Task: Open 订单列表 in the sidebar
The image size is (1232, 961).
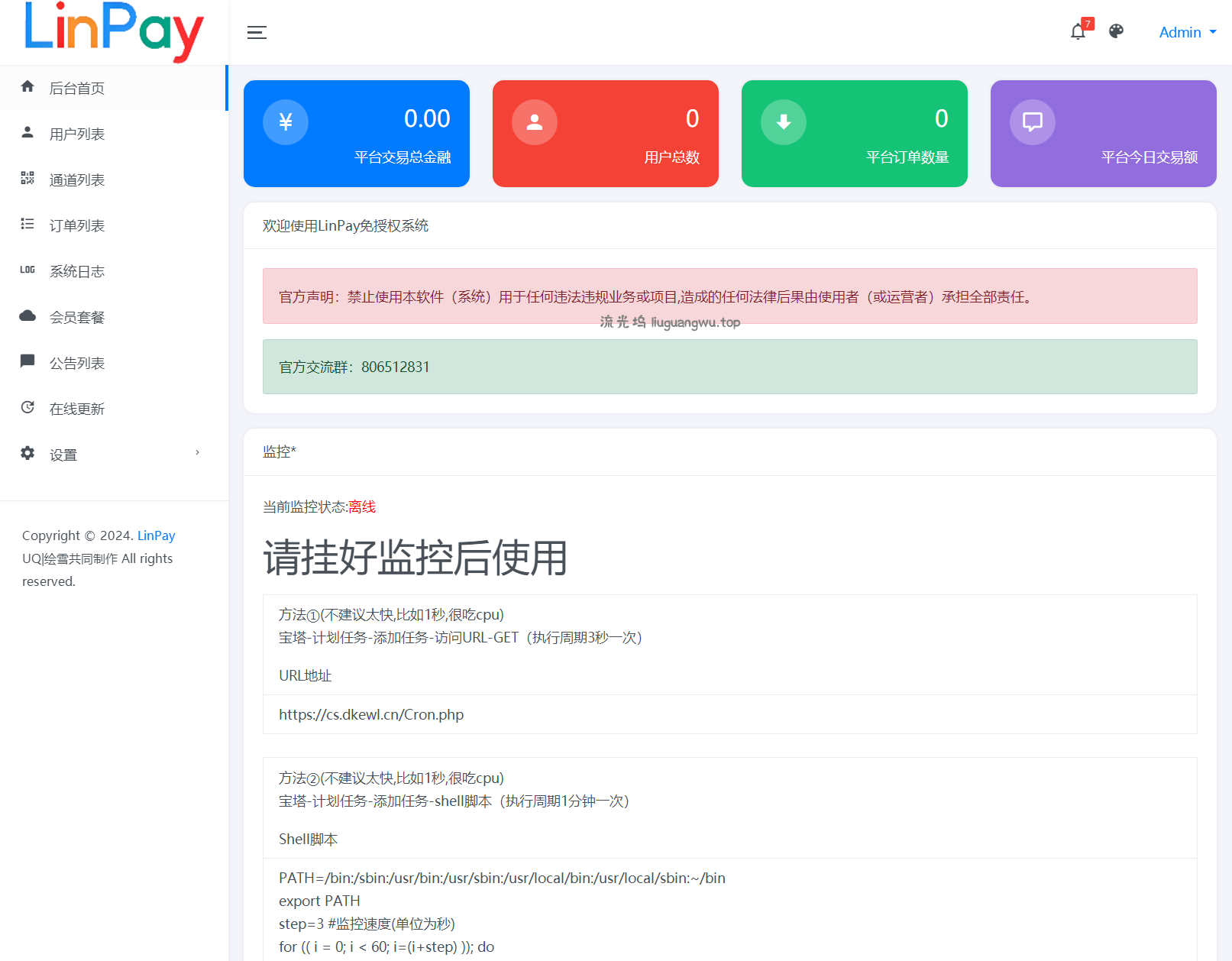Action: click(x=77, y=225)
